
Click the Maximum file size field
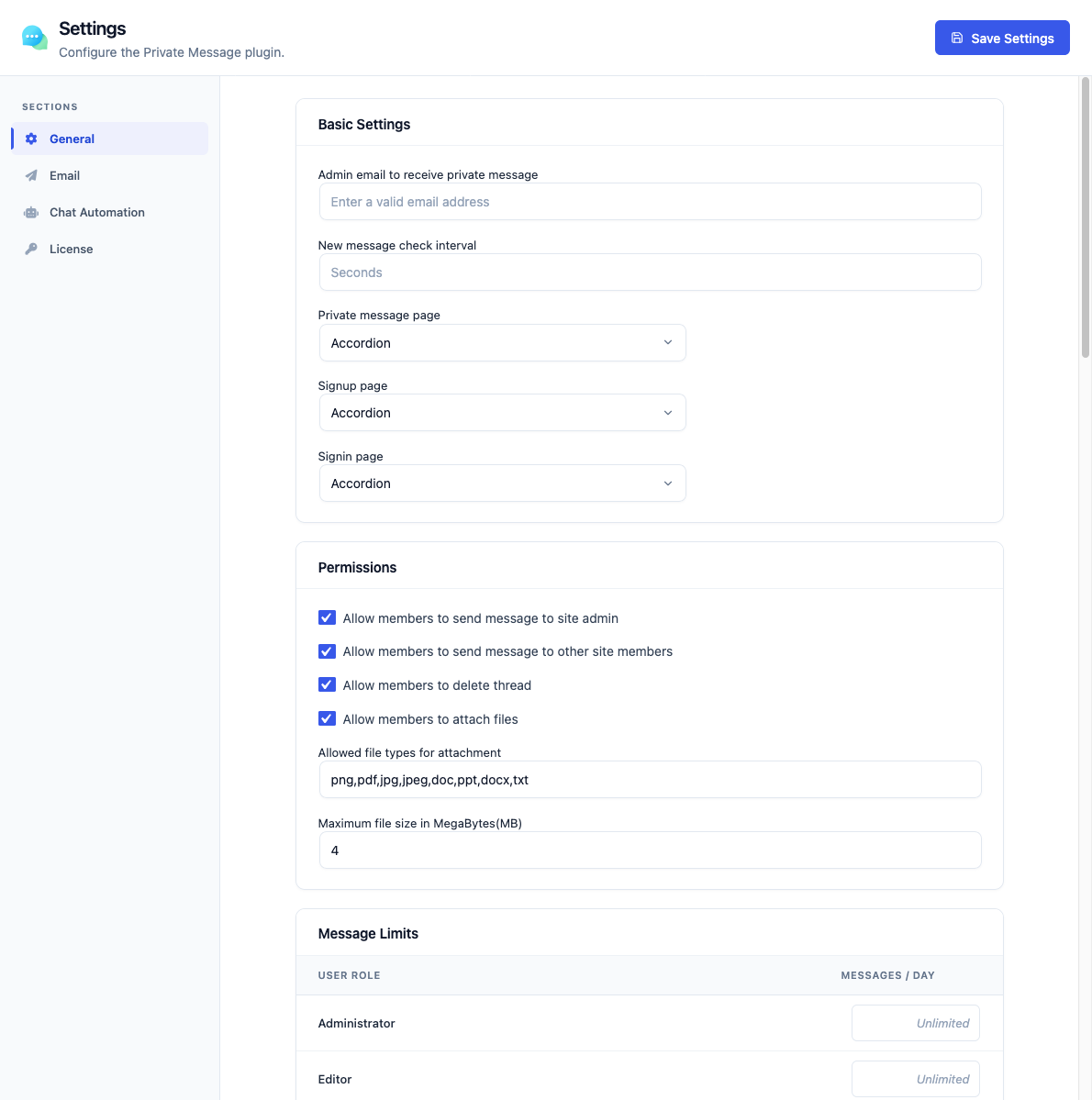(x=650, y=850)
